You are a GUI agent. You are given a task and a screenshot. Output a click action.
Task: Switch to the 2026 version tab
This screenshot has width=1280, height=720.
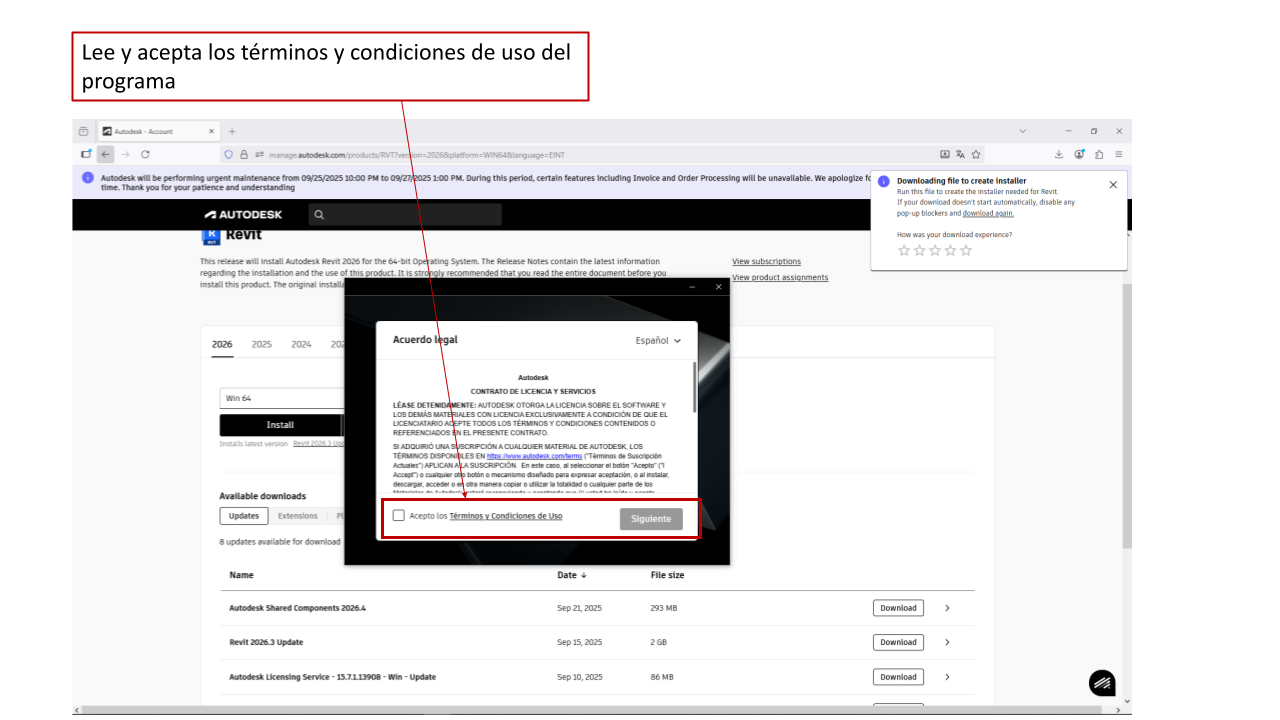[x=222, y=344]
